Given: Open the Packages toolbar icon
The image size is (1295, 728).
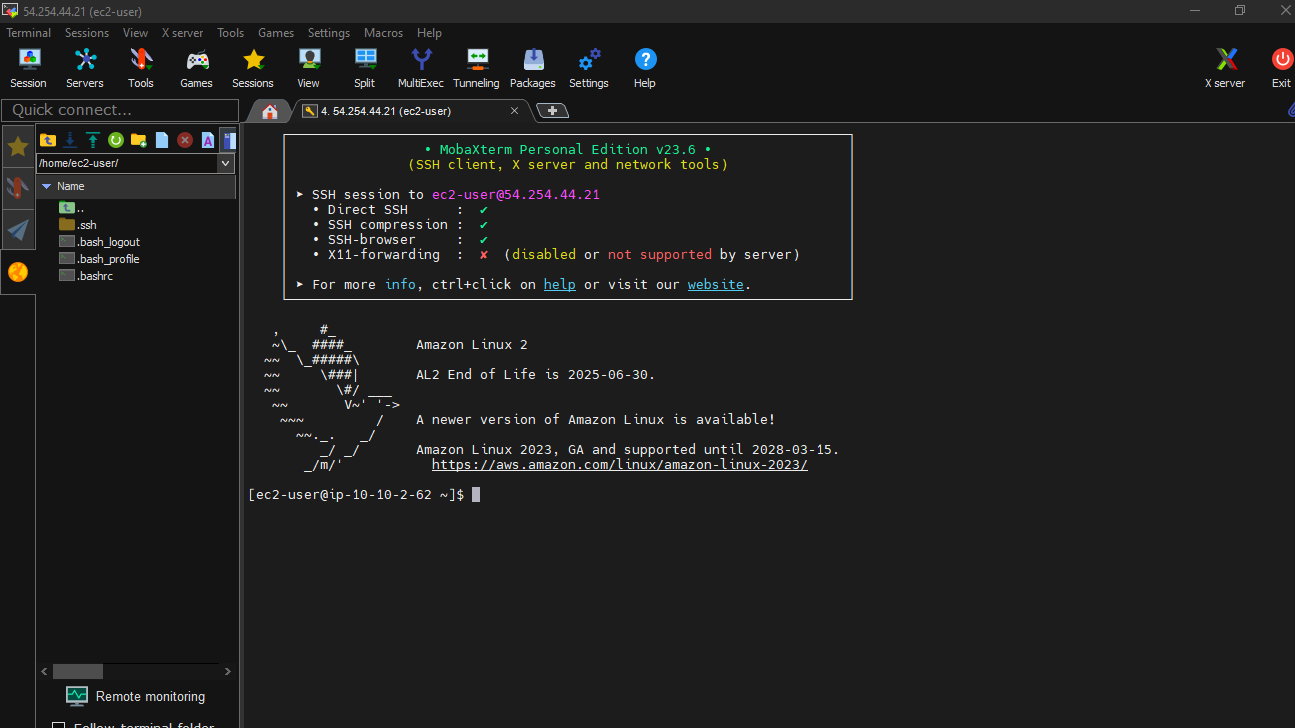Looking at the screenshot, I should (533, 68).
